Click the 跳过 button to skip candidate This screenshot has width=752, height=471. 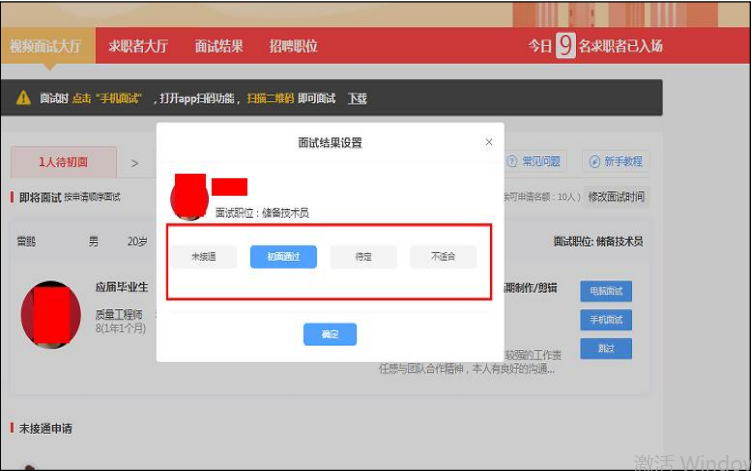click(606, 348)
